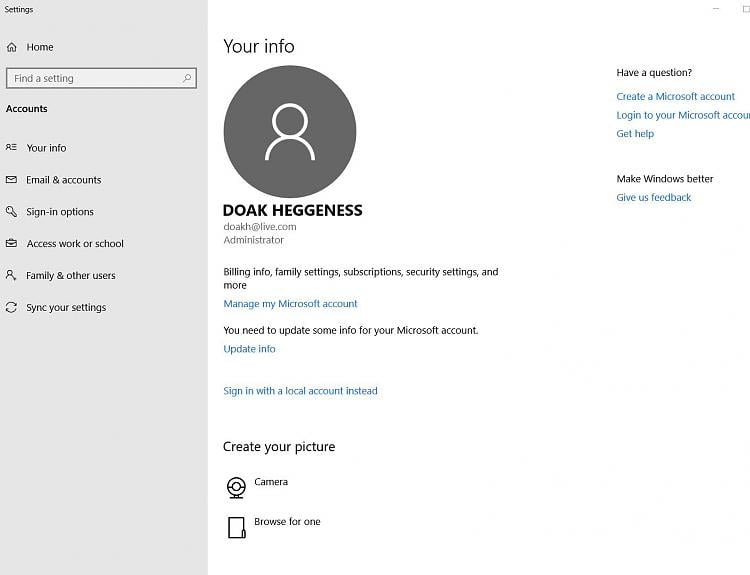Open Email & accounts settings
Image resolution: width=750 pixels, height=575 pixels.
(64, 180)
